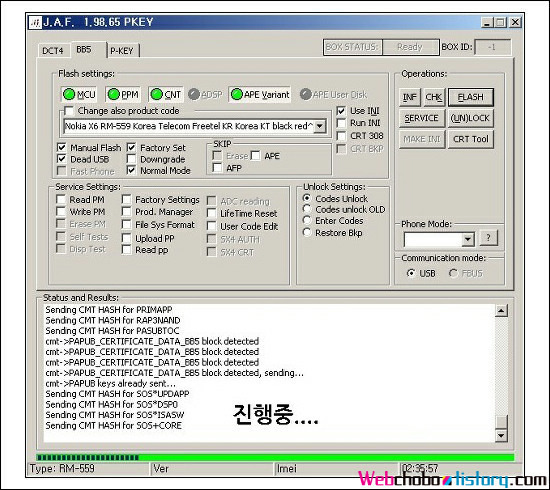
Task: Check the Factory Settings service option
Action: pos(126,200)
